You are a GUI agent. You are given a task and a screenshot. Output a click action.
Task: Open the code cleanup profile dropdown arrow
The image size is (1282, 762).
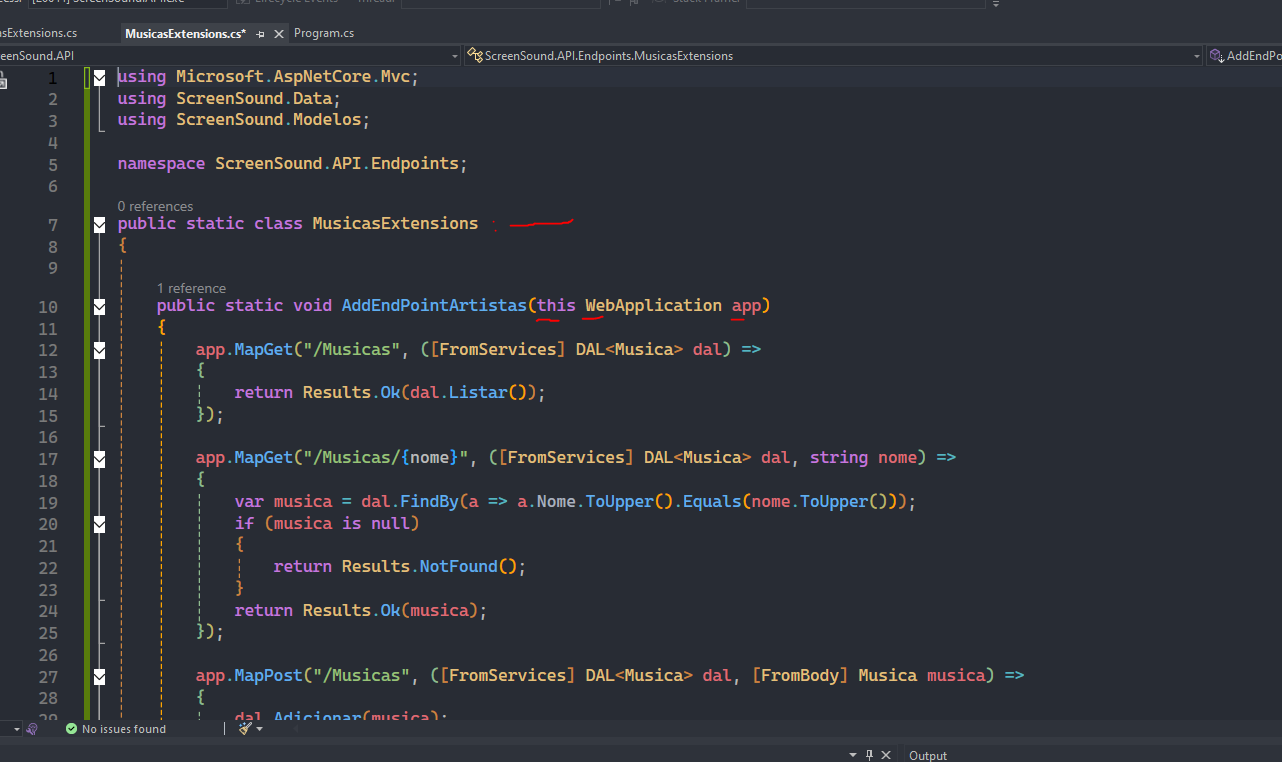point(260,729)
